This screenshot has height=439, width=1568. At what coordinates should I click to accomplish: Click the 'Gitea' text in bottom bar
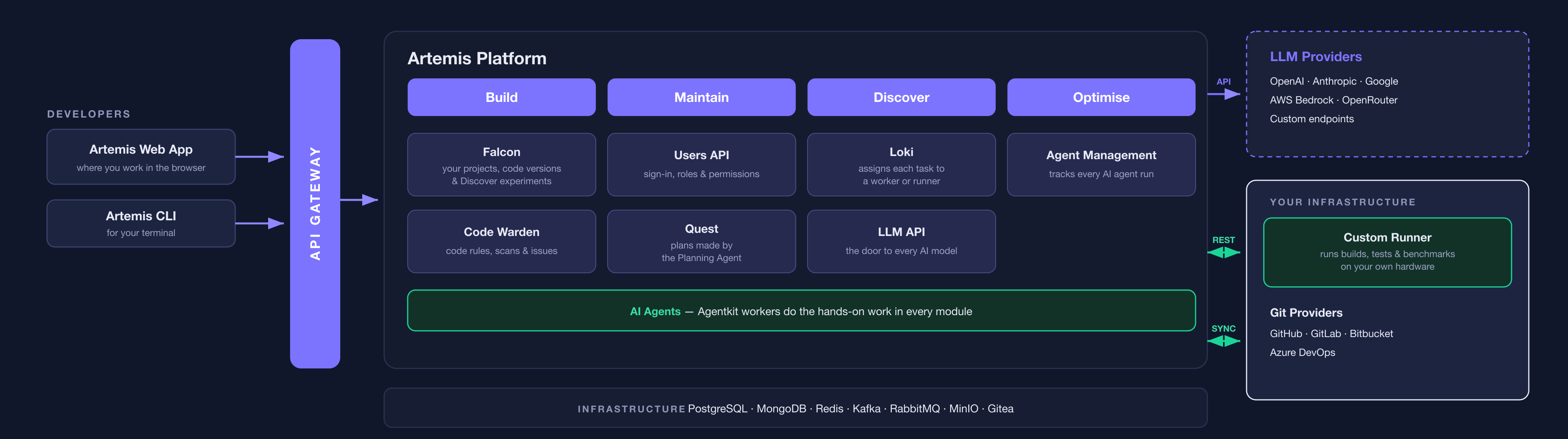1000,408
